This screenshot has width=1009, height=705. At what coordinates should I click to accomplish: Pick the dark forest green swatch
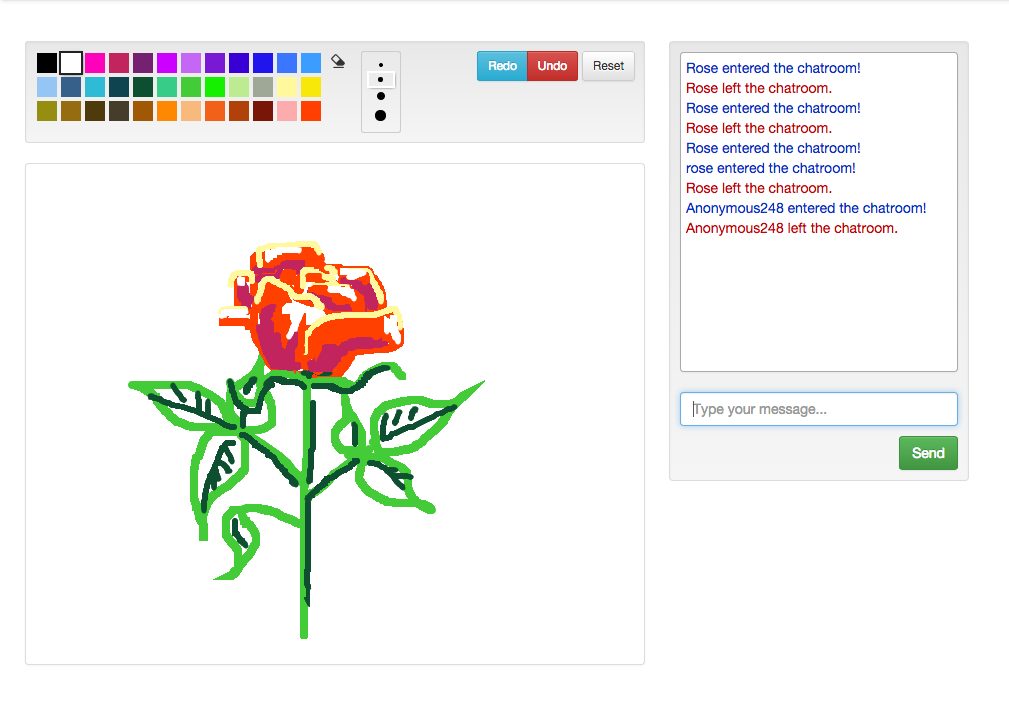(143, 87)
